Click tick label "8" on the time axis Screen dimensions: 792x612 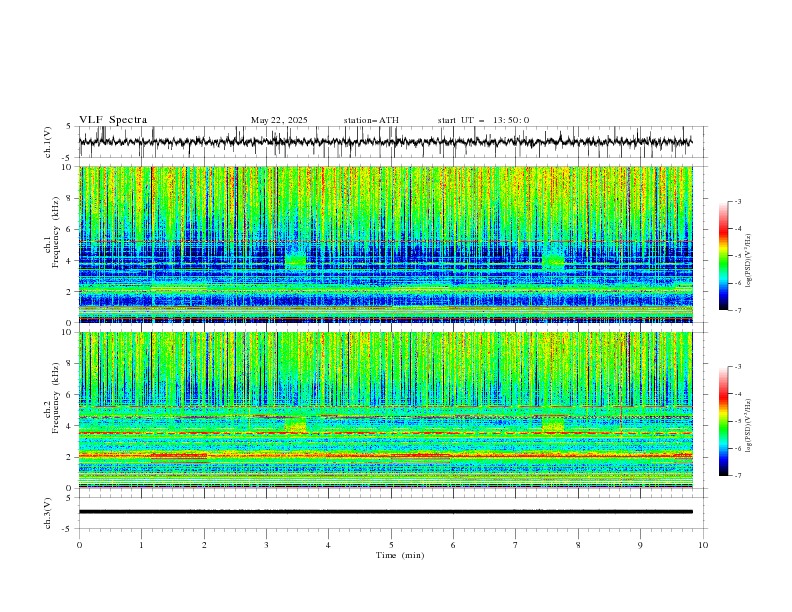tap(578, 545)
